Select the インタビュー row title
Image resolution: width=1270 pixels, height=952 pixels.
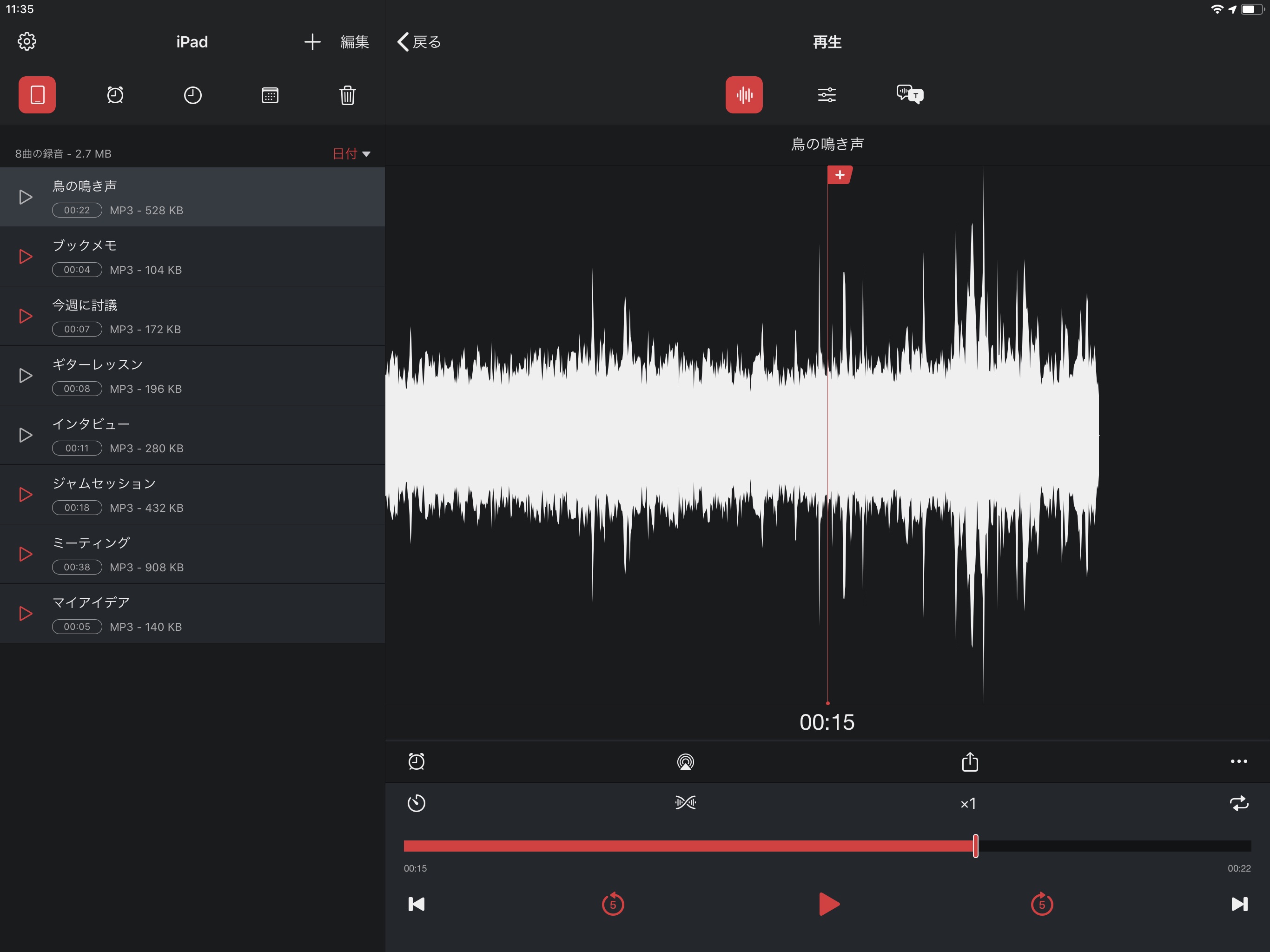coord(91,424)
